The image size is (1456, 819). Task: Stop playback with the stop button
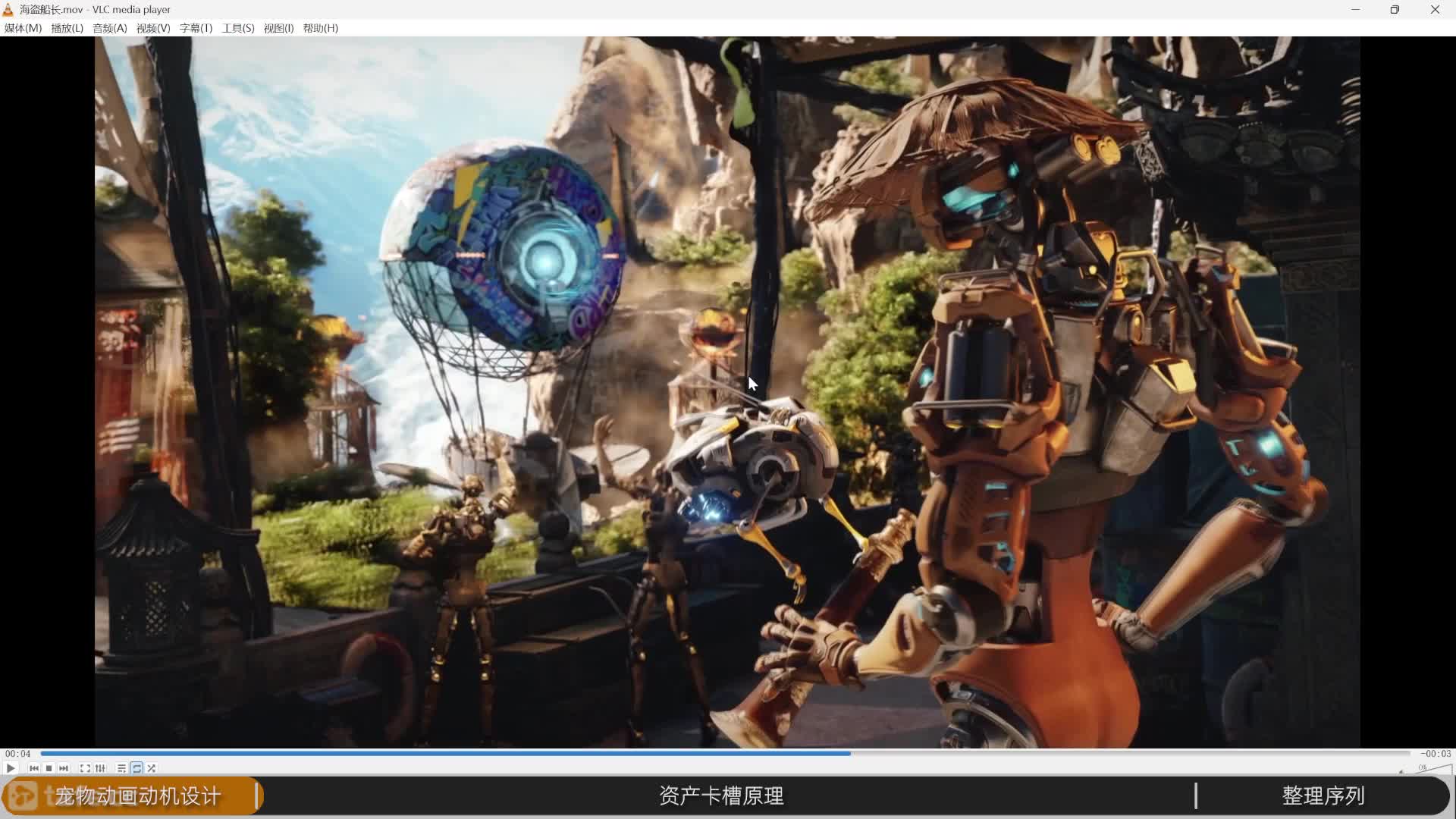(49, 768)
